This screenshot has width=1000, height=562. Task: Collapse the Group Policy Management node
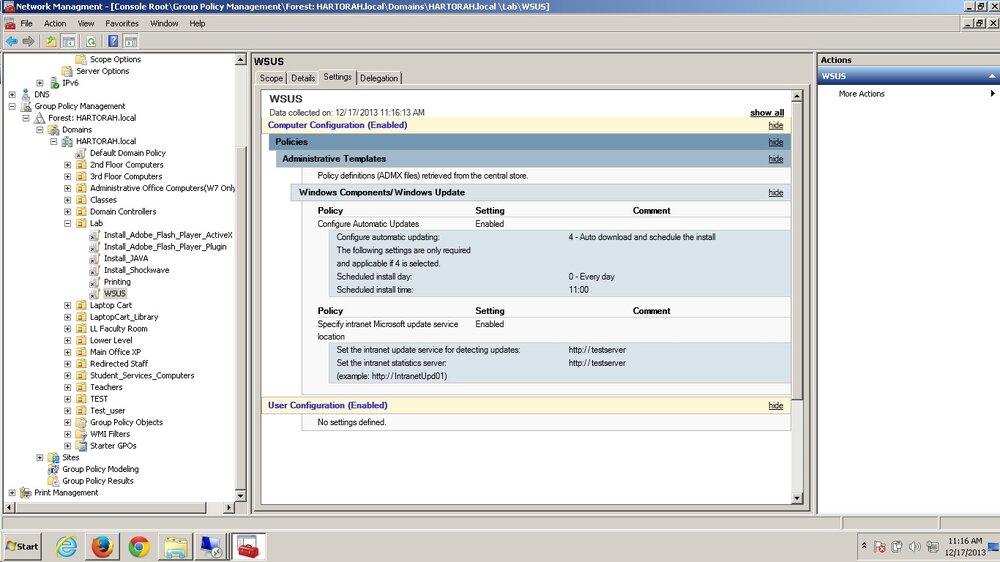(x=11, y=107)
